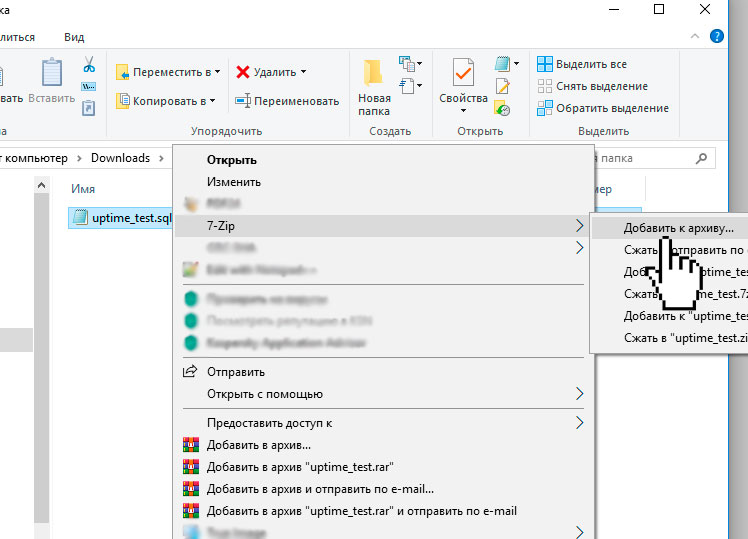Click the Имя column header
This screenshot has height=539, width=748.
pos(83,189)
